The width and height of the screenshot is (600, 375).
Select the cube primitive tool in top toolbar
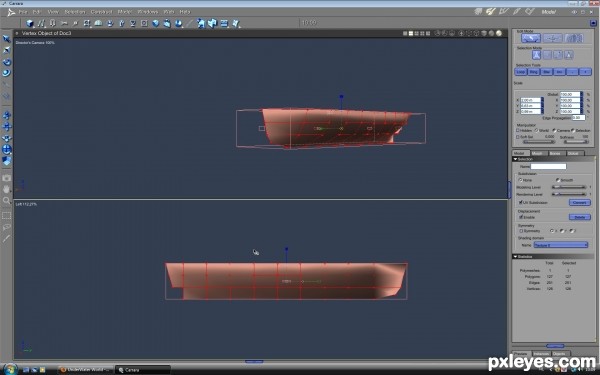click(x=30, y=24)
